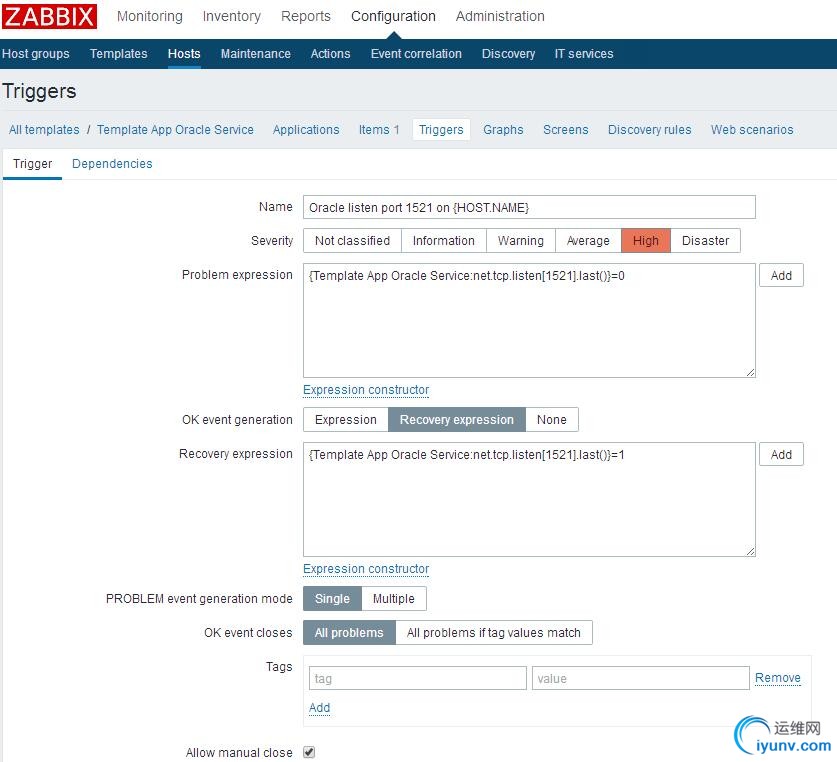Open Web scenarios link
The height and width of the screenshot is (762, 837).
pyautogui.click(x=752, y=130)
